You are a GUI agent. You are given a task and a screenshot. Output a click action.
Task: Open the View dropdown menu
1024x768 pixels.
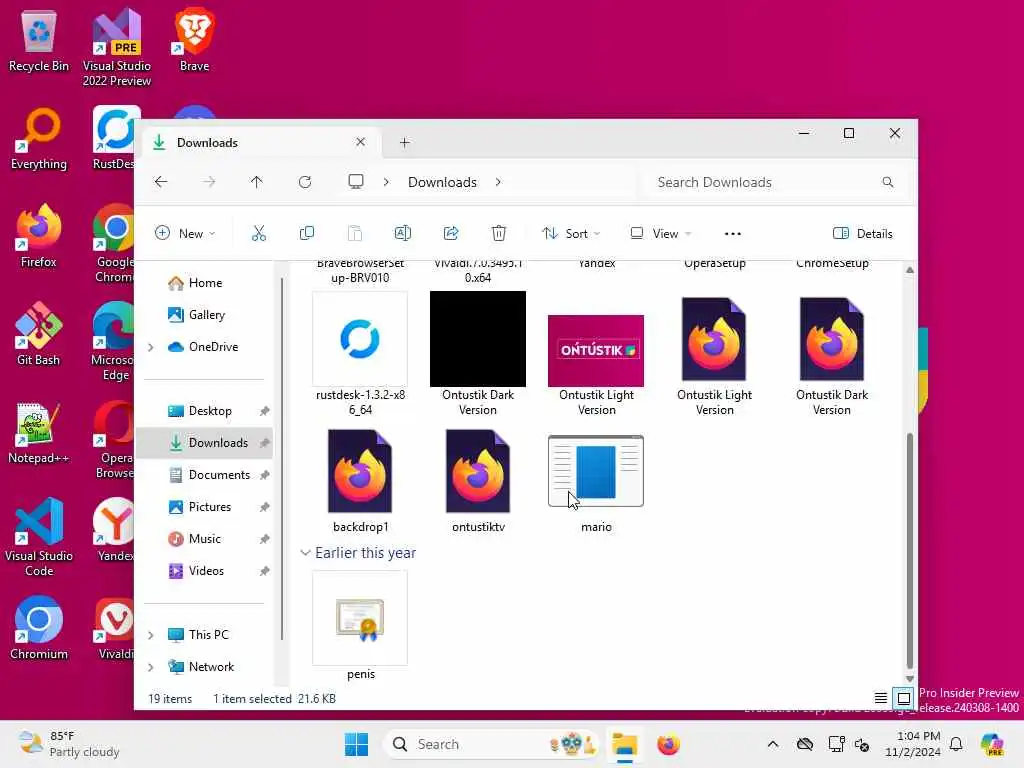point(660,233)
